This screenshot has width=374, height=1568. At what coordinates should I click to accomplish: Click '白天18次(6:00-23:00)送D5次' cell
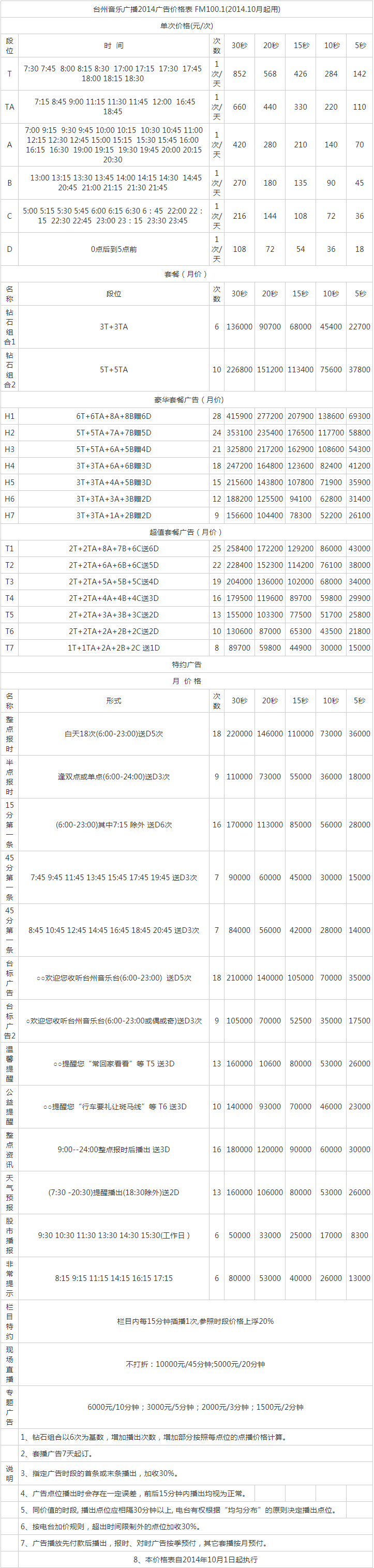tap(114, 734)
